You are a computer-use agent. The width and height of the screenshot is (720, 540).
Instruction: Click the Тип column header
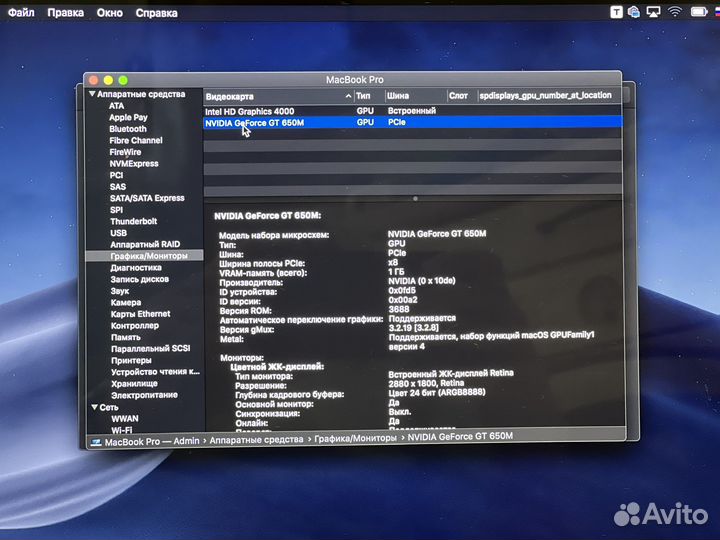(369, 96)
